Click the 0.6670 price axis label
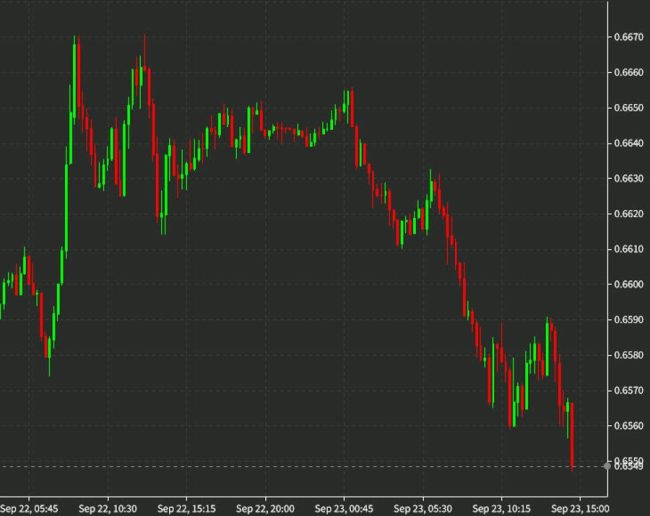The width and height of the screenshot is (650, 516). tap(626, 37)
